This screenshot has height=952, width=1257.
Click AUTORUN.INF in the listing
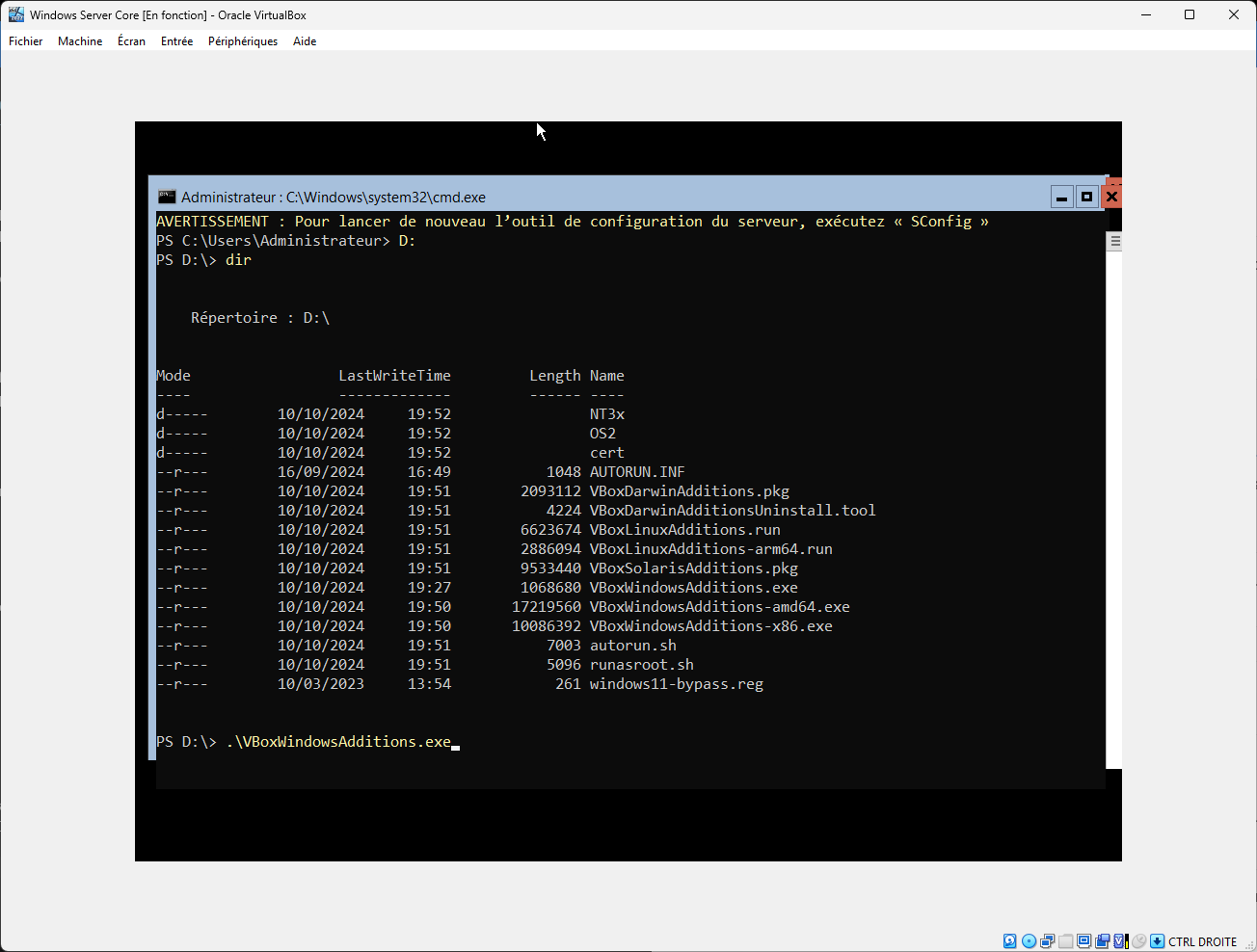pyautogui.click(x=637, y=472)
